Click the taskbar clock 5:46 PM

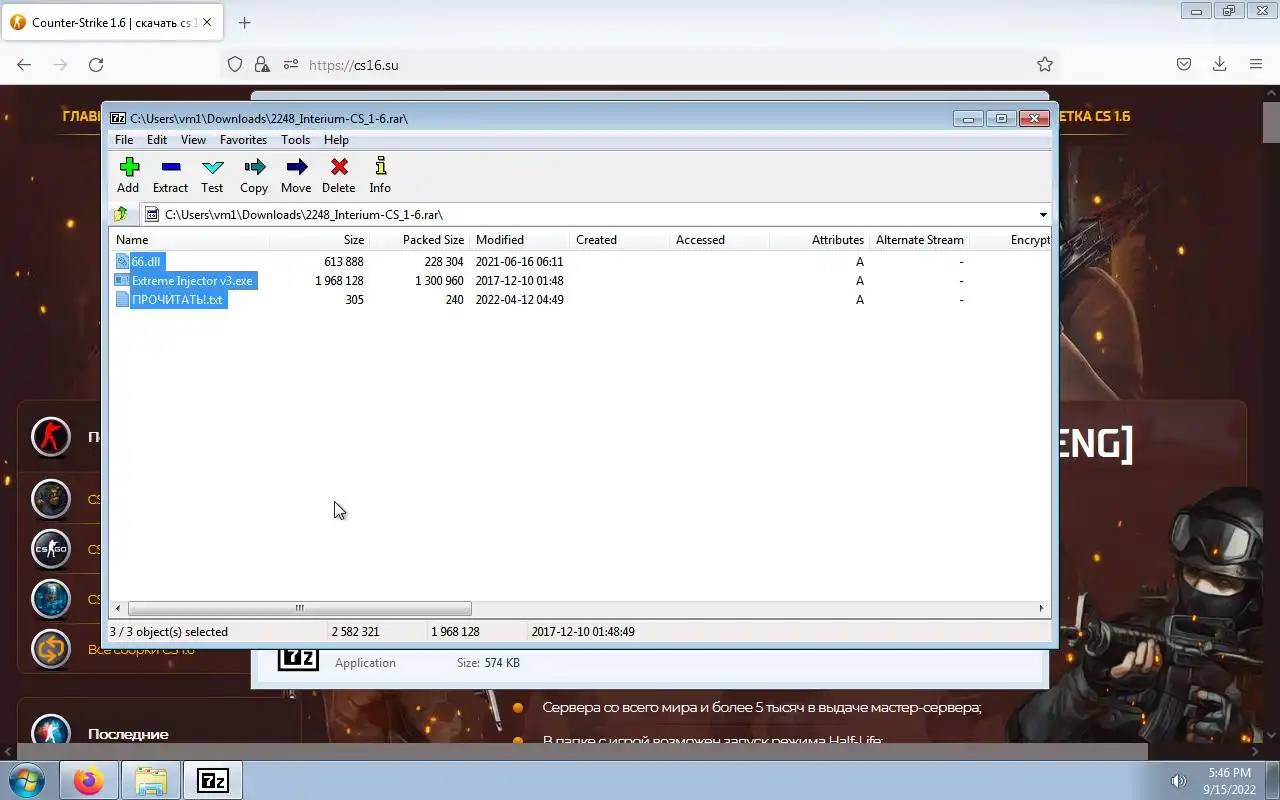[1229, 772]
